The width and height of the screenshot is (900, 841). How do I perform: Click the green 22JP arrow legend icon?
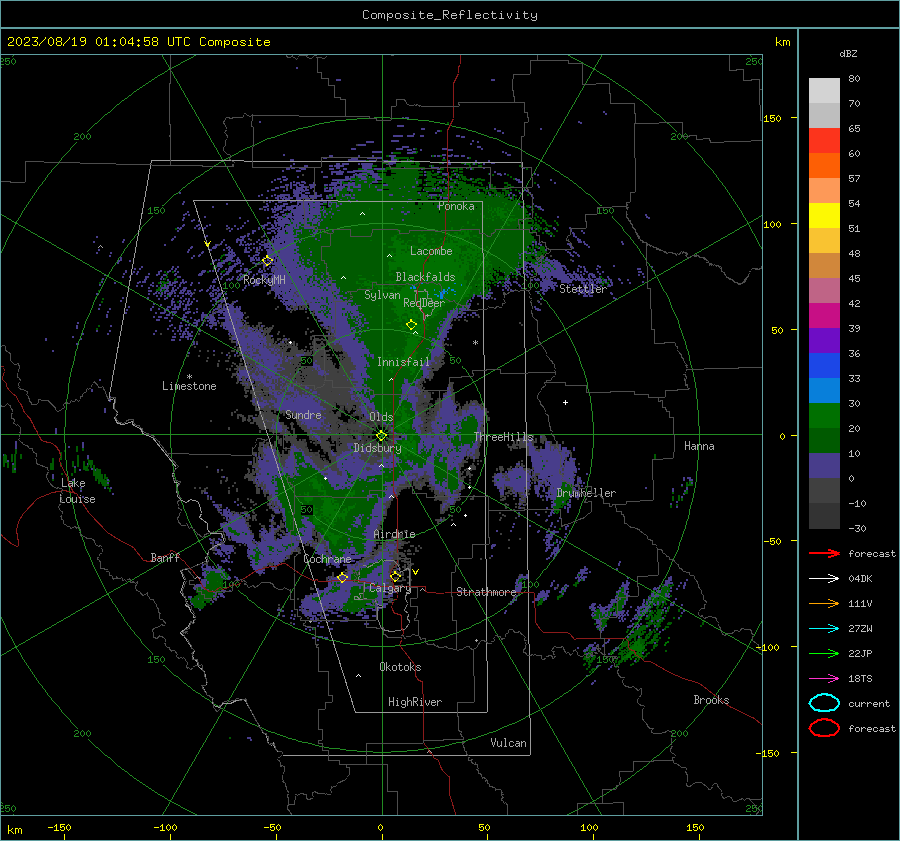click(x=824, y=653)
